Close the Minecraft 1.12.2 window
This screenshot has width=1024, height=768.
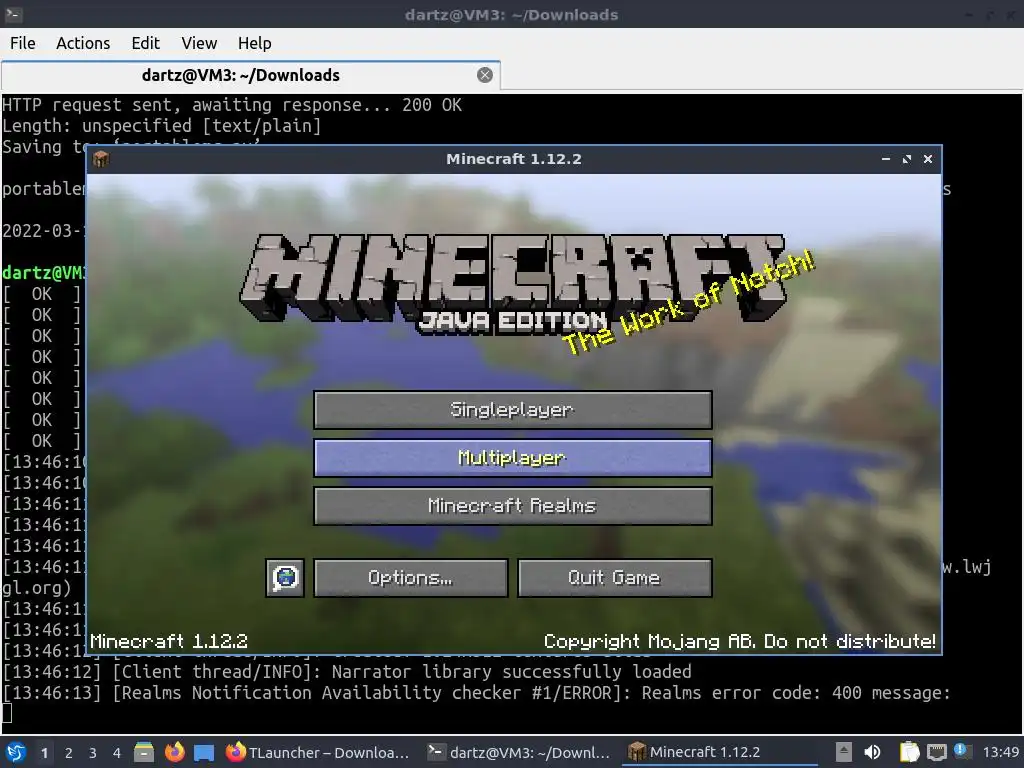(927, 159)
